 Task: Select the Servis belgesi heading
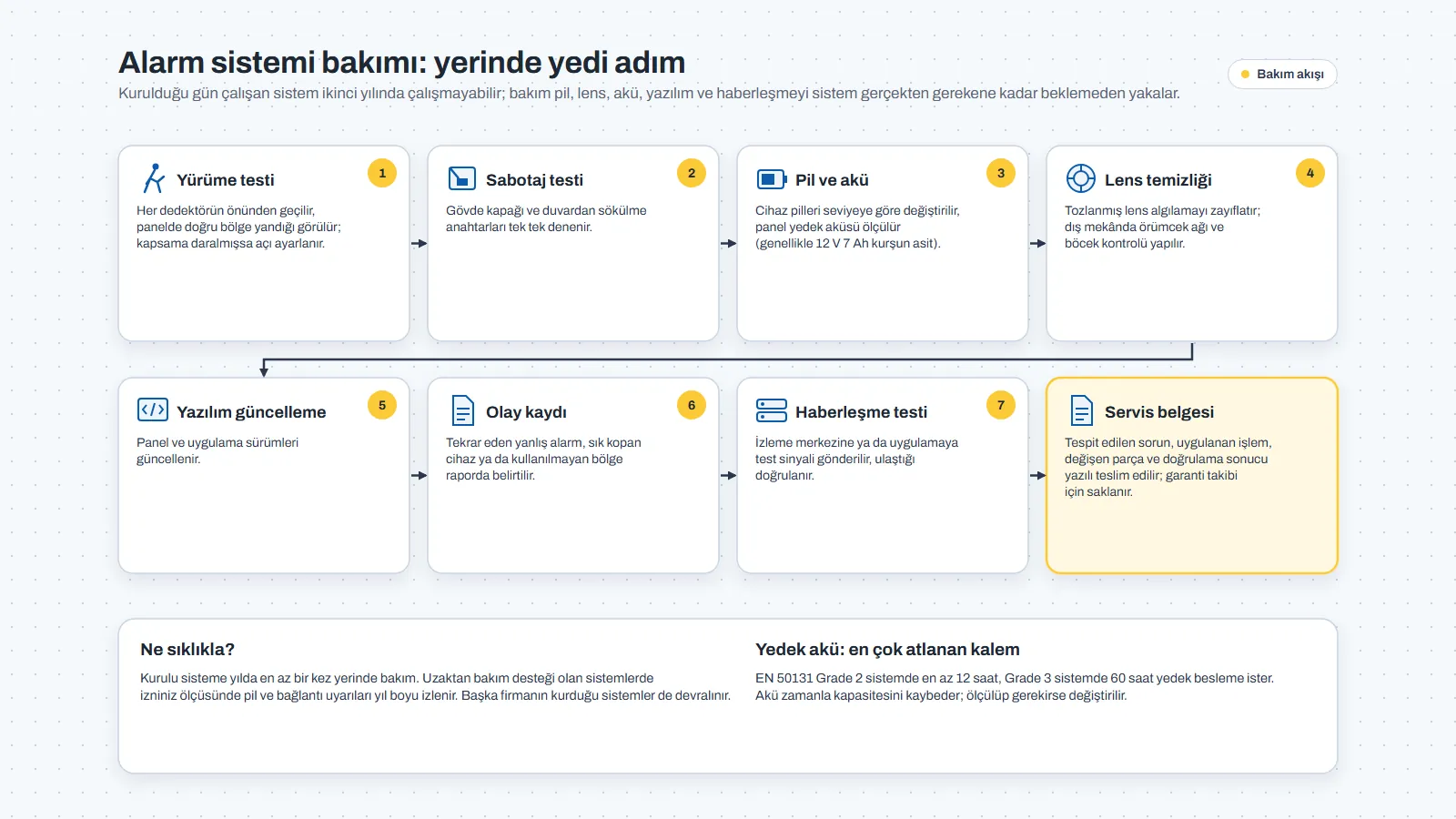point(1158,412)
